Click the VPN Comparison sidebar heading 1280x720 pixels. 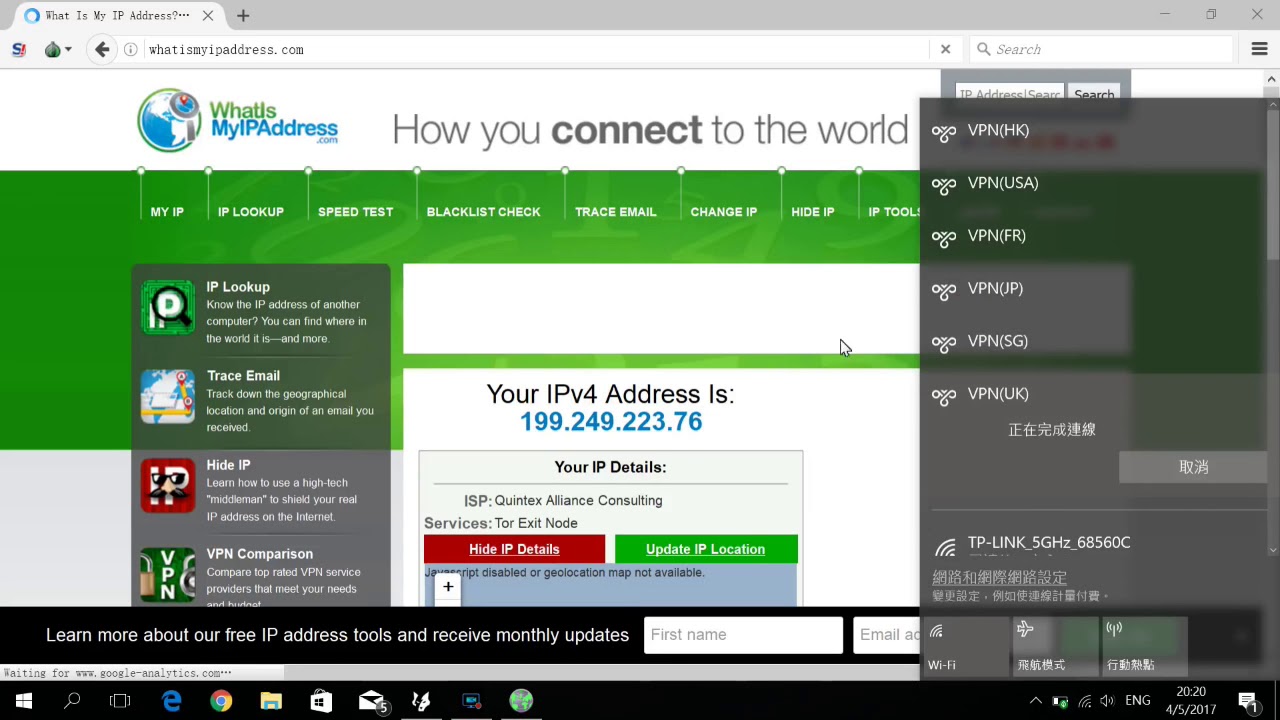[260, 554]
